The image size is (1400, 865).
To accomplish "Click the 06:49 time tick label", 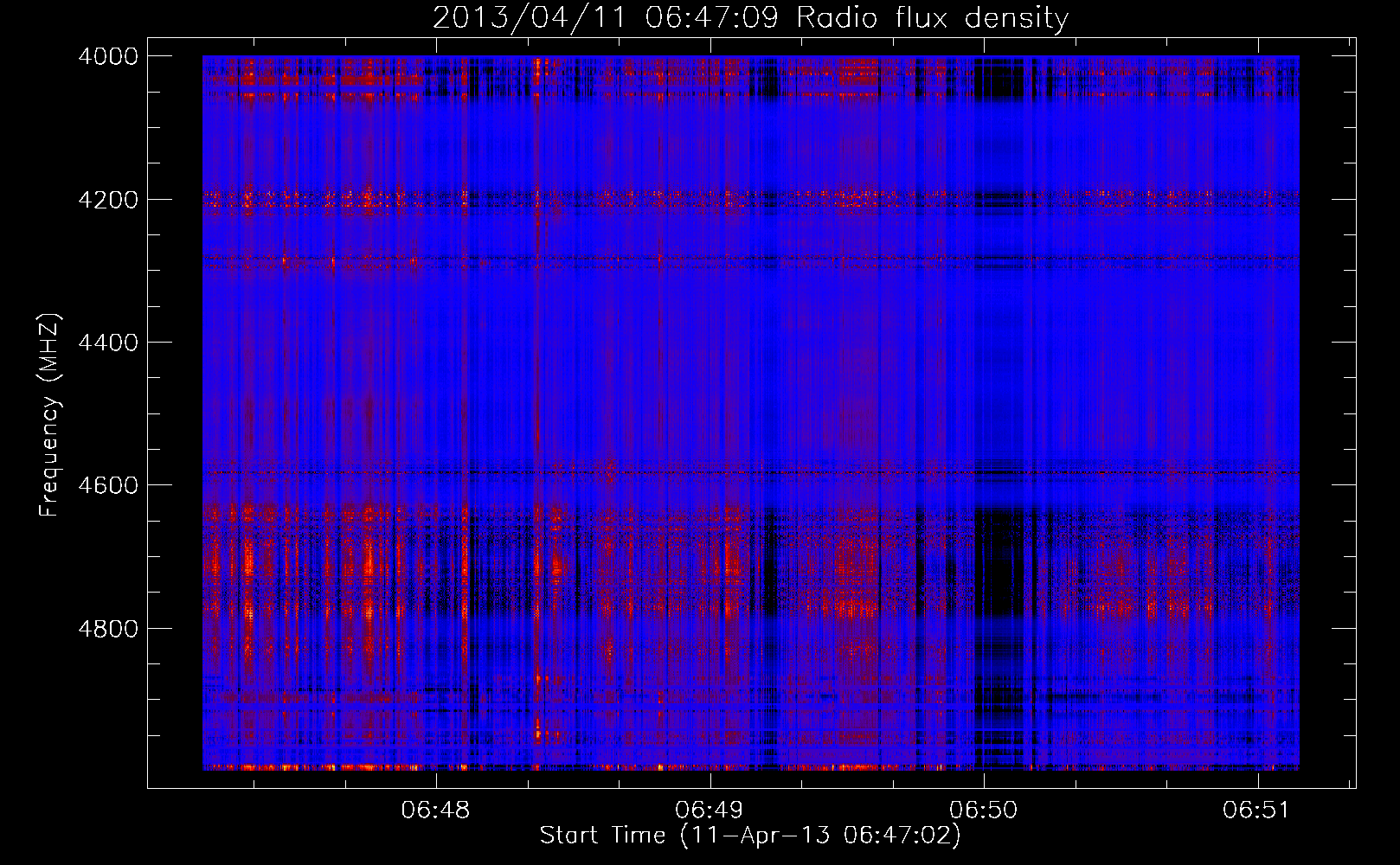I will tap(710, 811).
